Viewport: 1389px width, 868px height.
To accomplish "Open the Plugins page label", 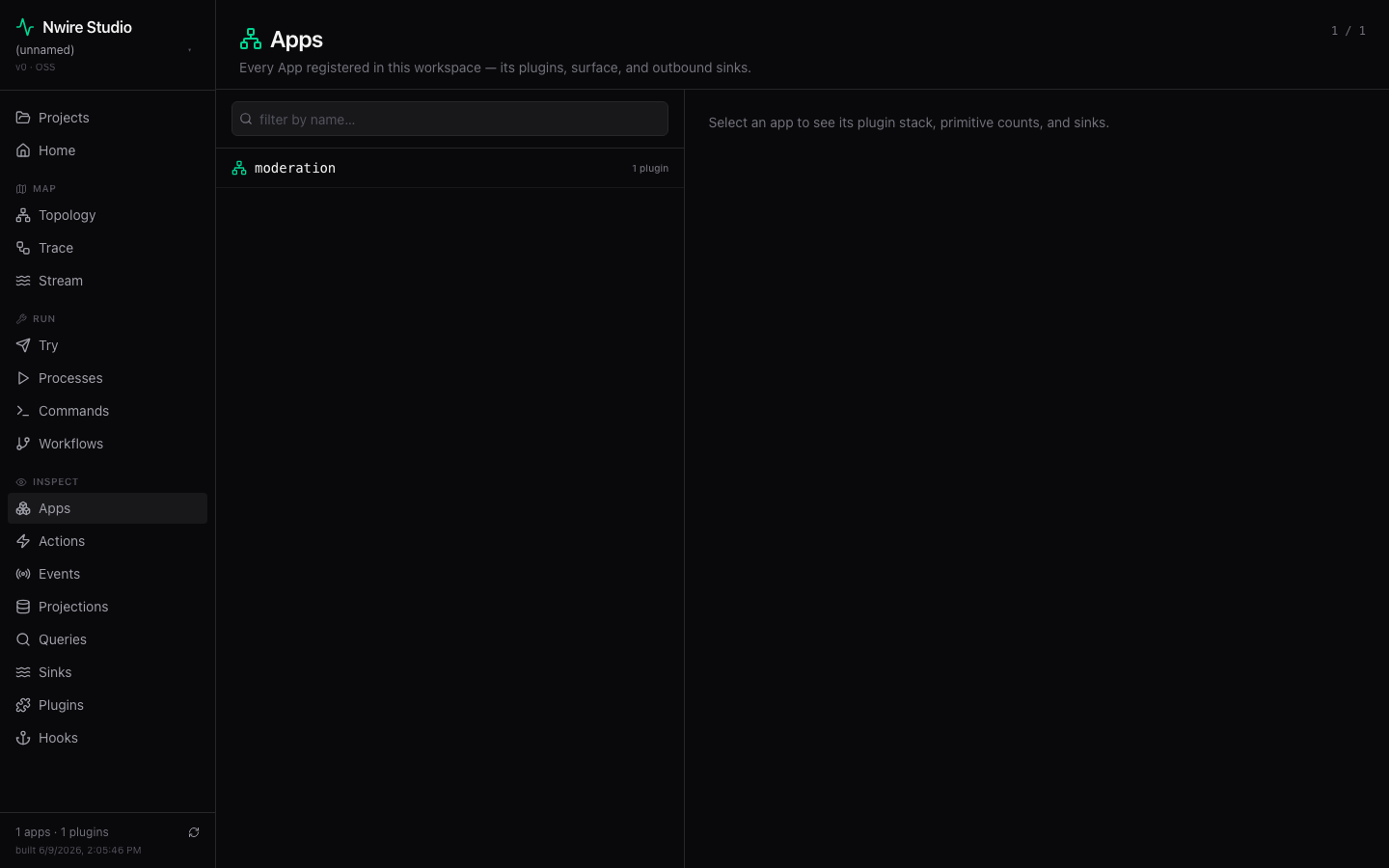I will point(61,705).
